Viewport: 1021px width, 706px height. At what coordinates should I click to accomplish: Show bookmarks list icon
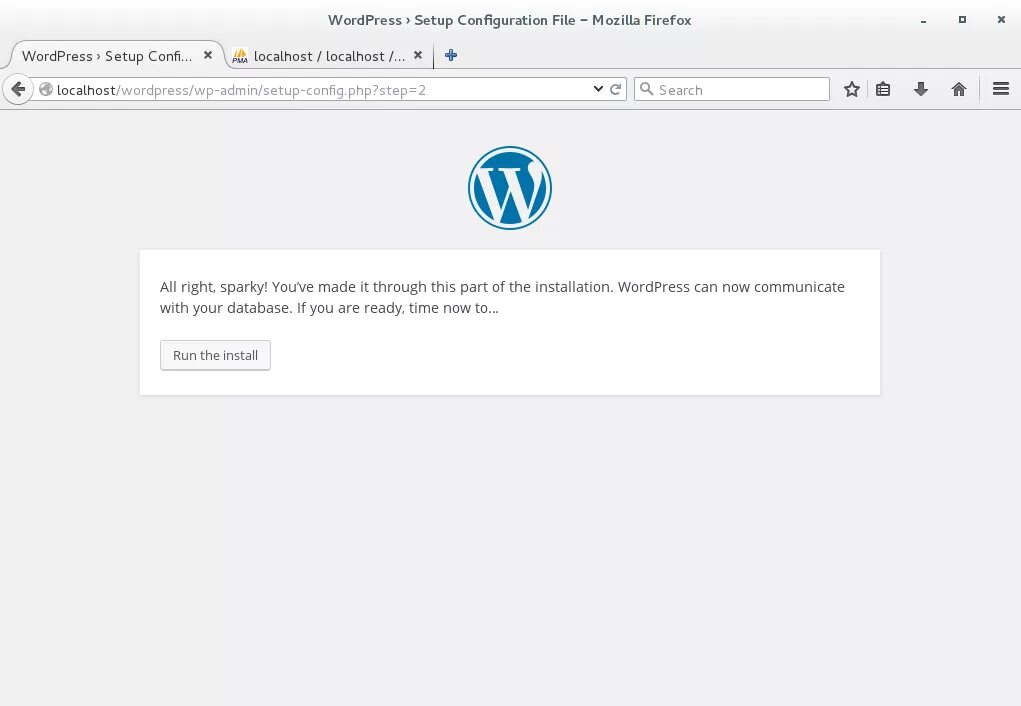tap(883, 89)
